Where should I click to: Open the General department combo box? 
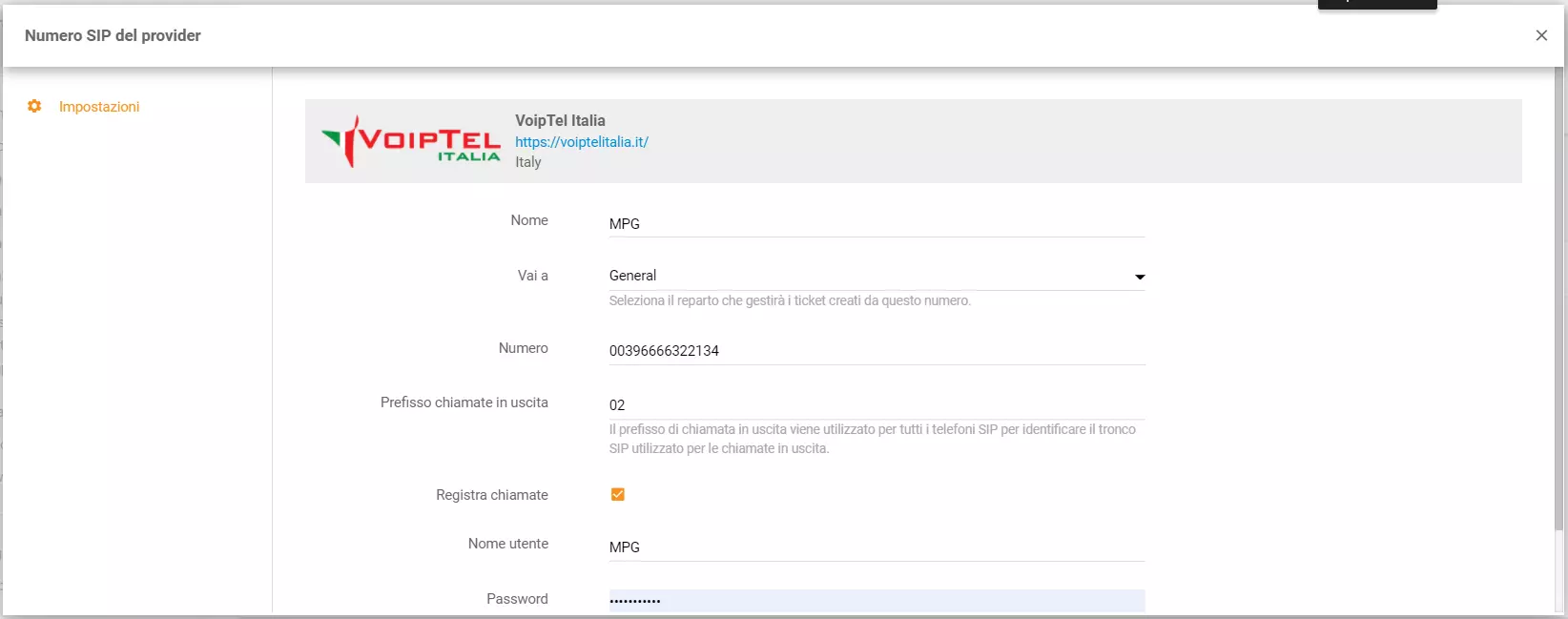[868, 276]
